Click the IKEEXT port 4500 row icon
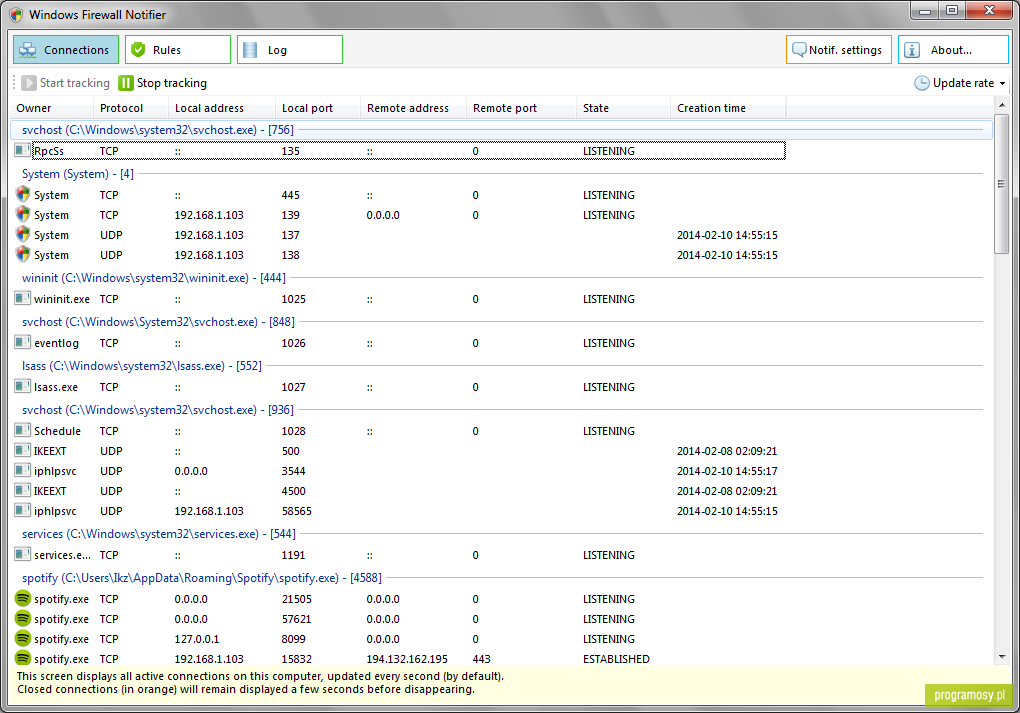Viewport: 1020px width, 713px height. coord(23,491)
